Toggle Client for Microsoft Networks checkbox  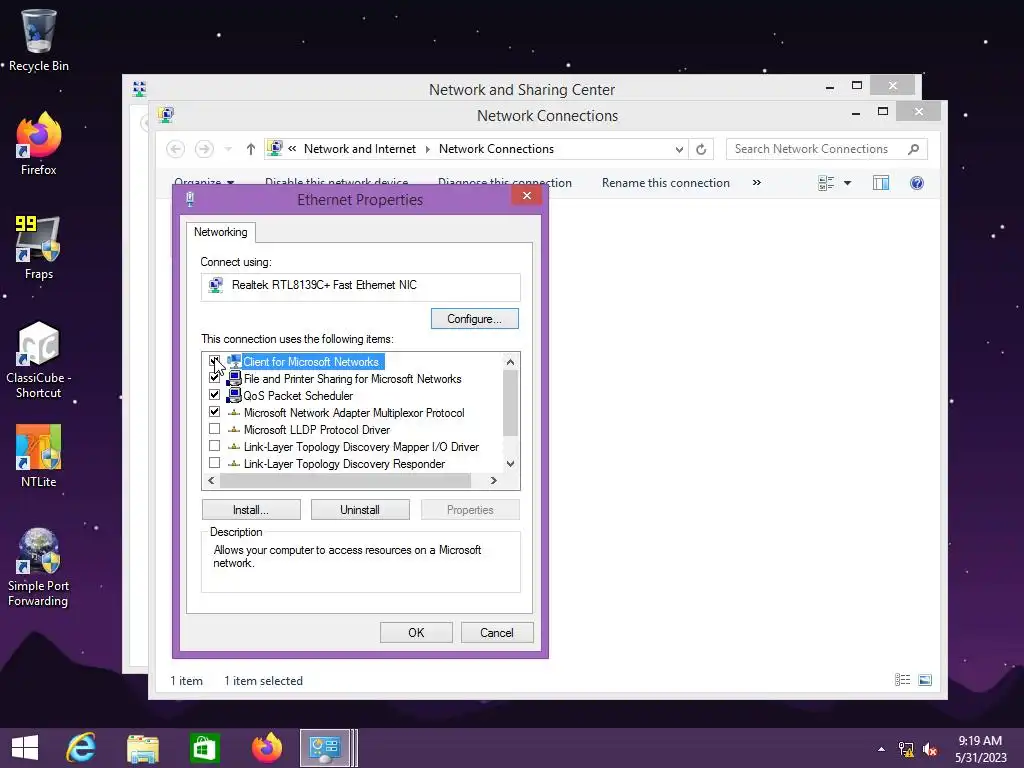pos(214,360)
